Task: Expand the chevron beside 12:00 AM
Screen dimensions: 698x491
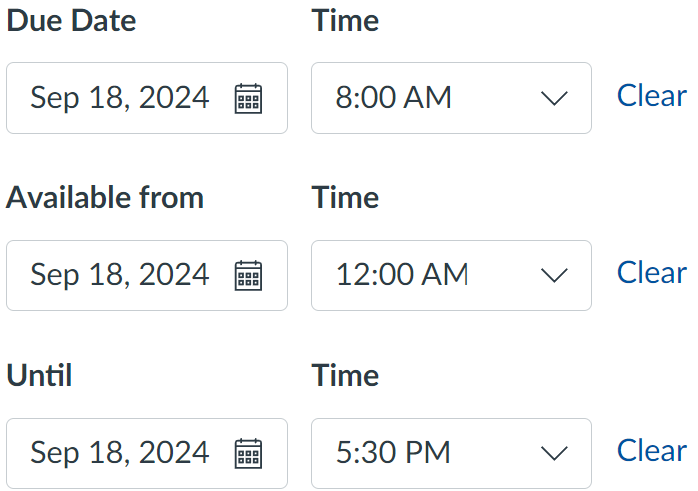Action: (553, 275)
